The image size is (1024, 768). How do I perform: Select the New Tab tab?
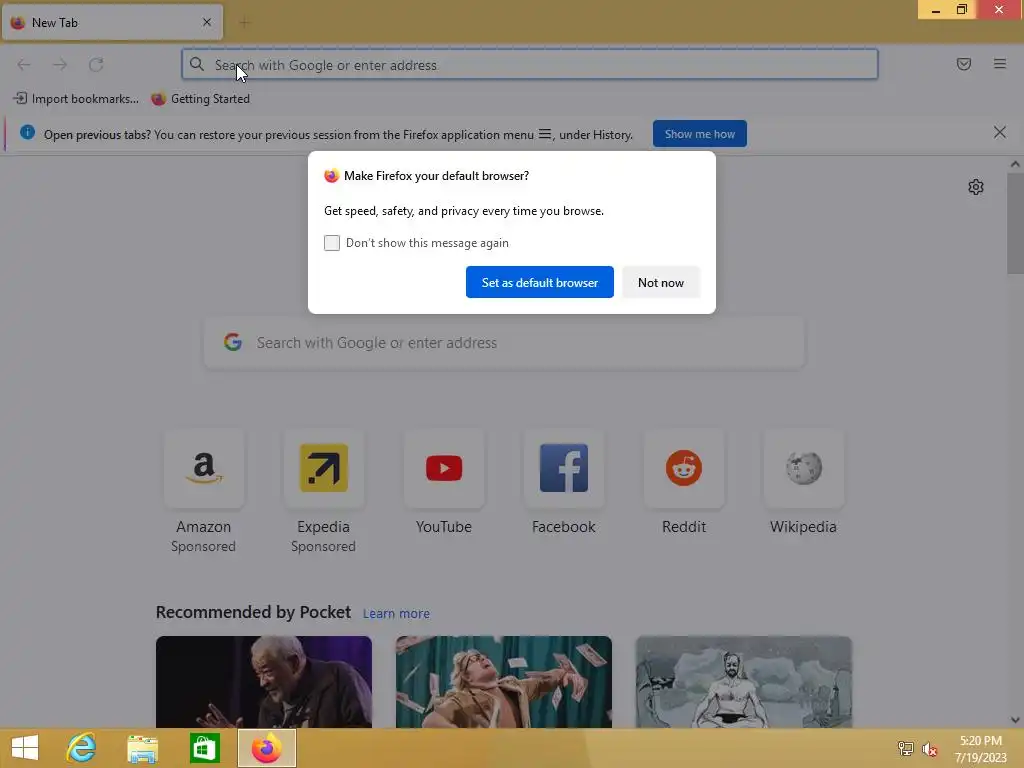click(112, 23)
